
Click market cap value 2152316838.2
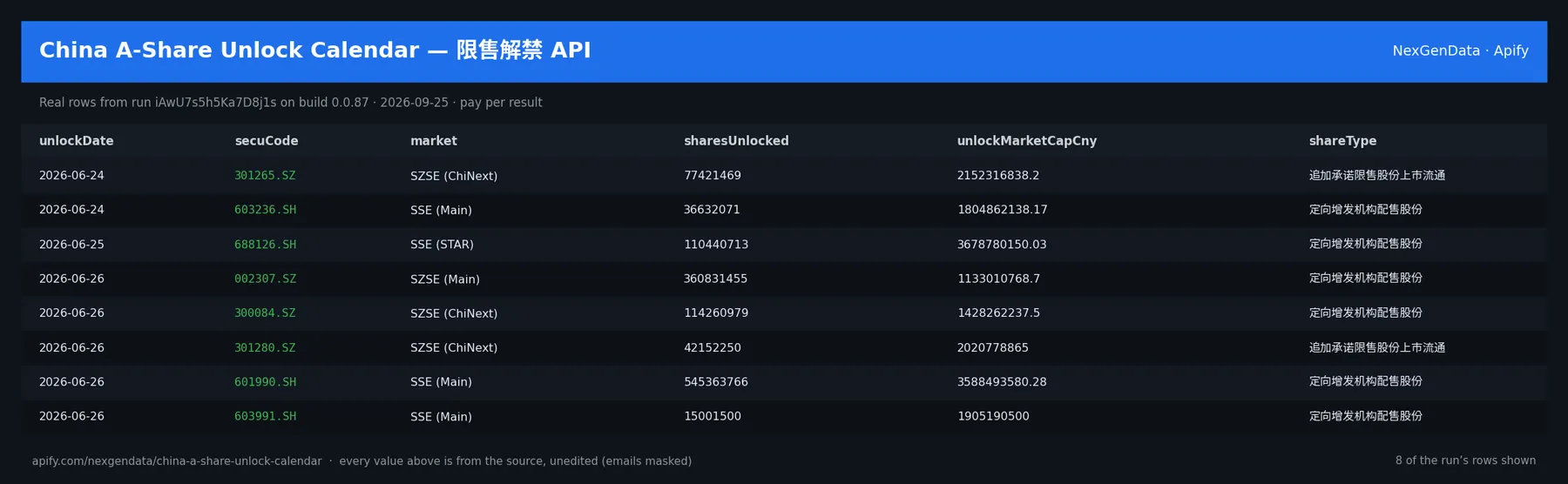pos(998,176)
